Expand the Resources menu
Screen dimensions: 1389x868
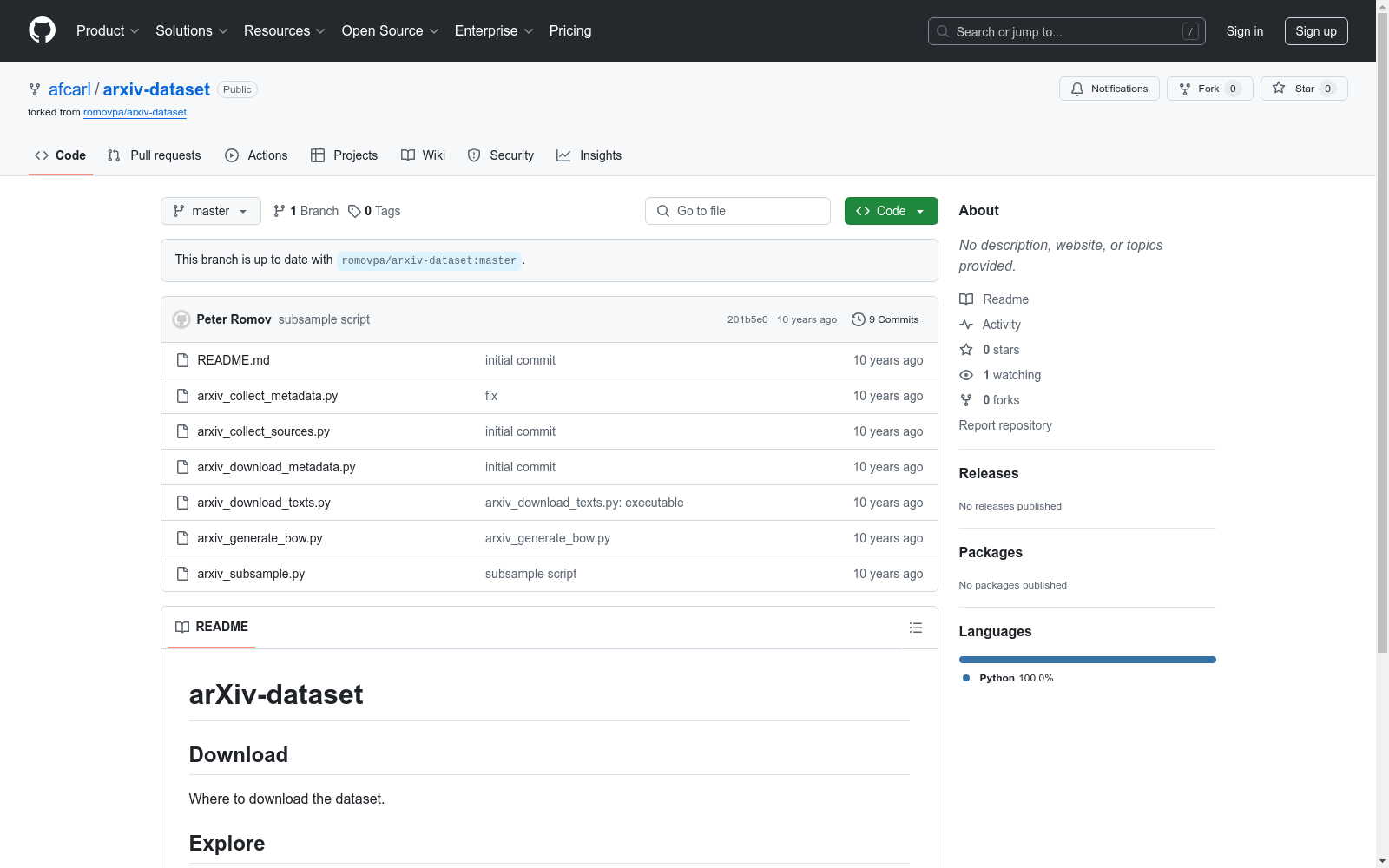pyautogui.click(x=285, y=31)
